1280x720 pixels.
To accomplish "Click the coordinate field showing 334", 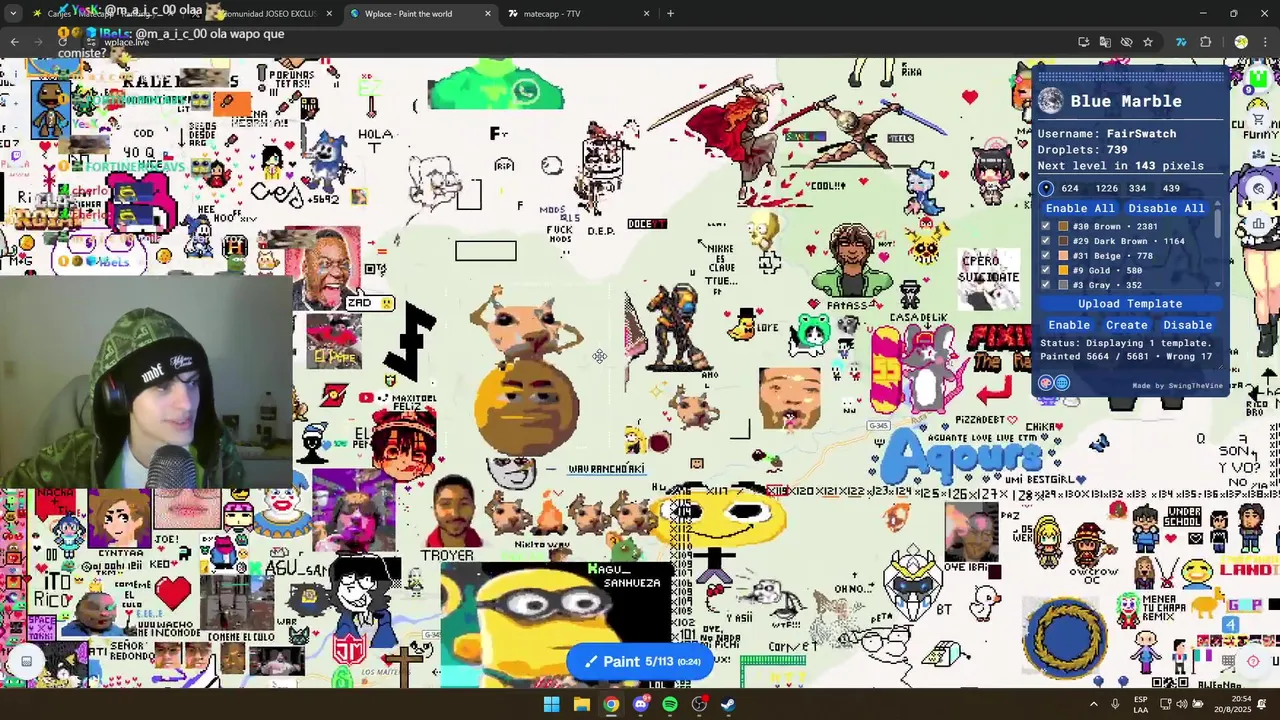I will tap(1138, 188).
